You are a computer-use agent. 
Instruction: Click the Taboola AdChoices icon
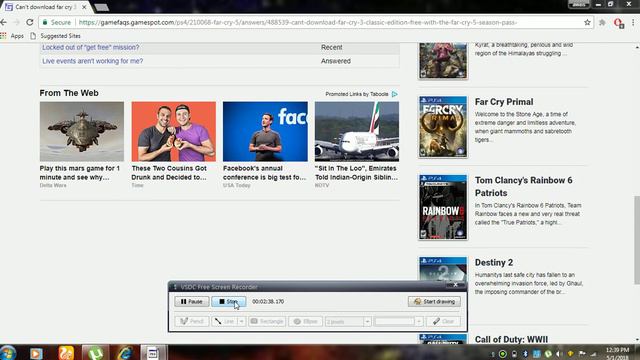point(395,94)
